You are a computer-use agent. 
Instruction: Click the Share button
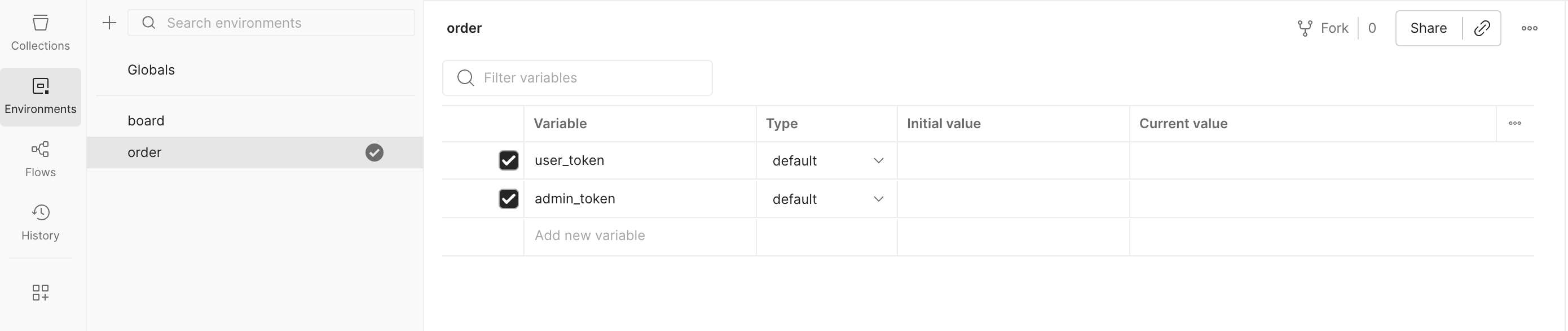pyautogui.click(x=1428, y=28)
